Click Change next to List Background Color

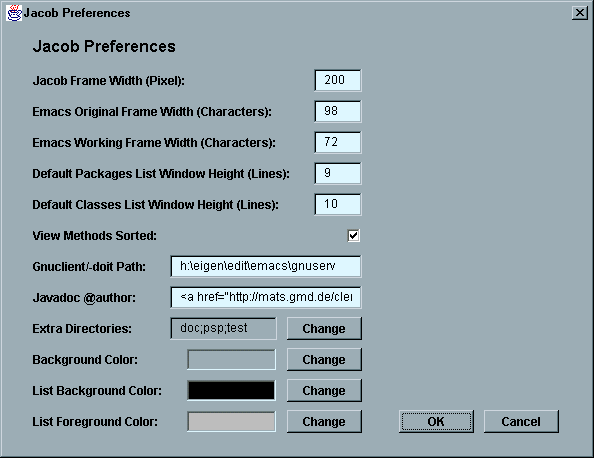[324, 391]
